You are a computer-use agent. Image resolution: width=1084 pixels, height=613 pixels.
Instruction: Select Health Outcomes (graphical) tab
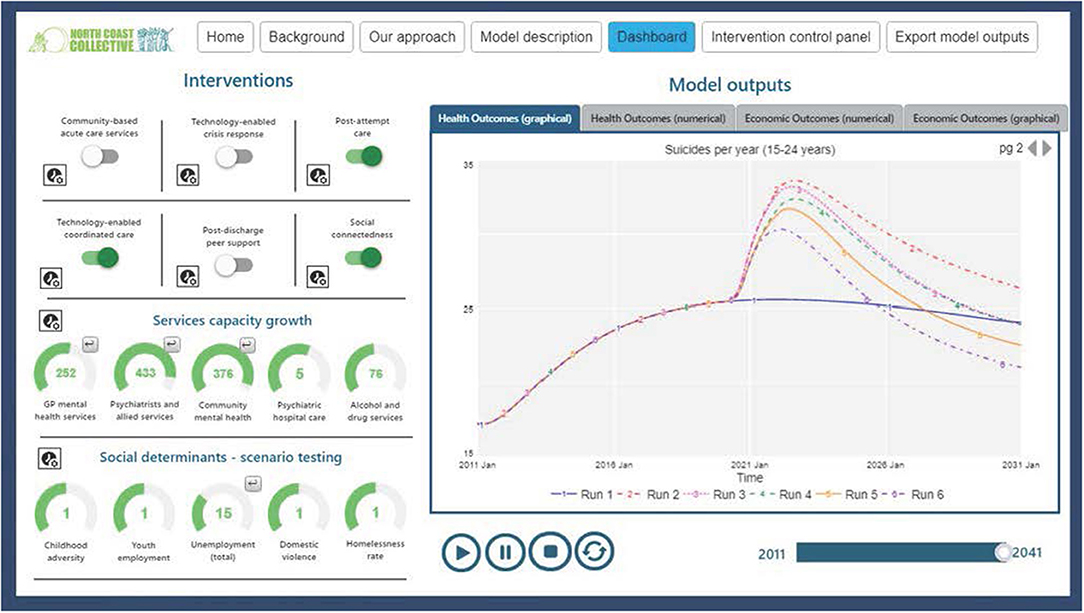pyautogui.click(x=505, y=118)
